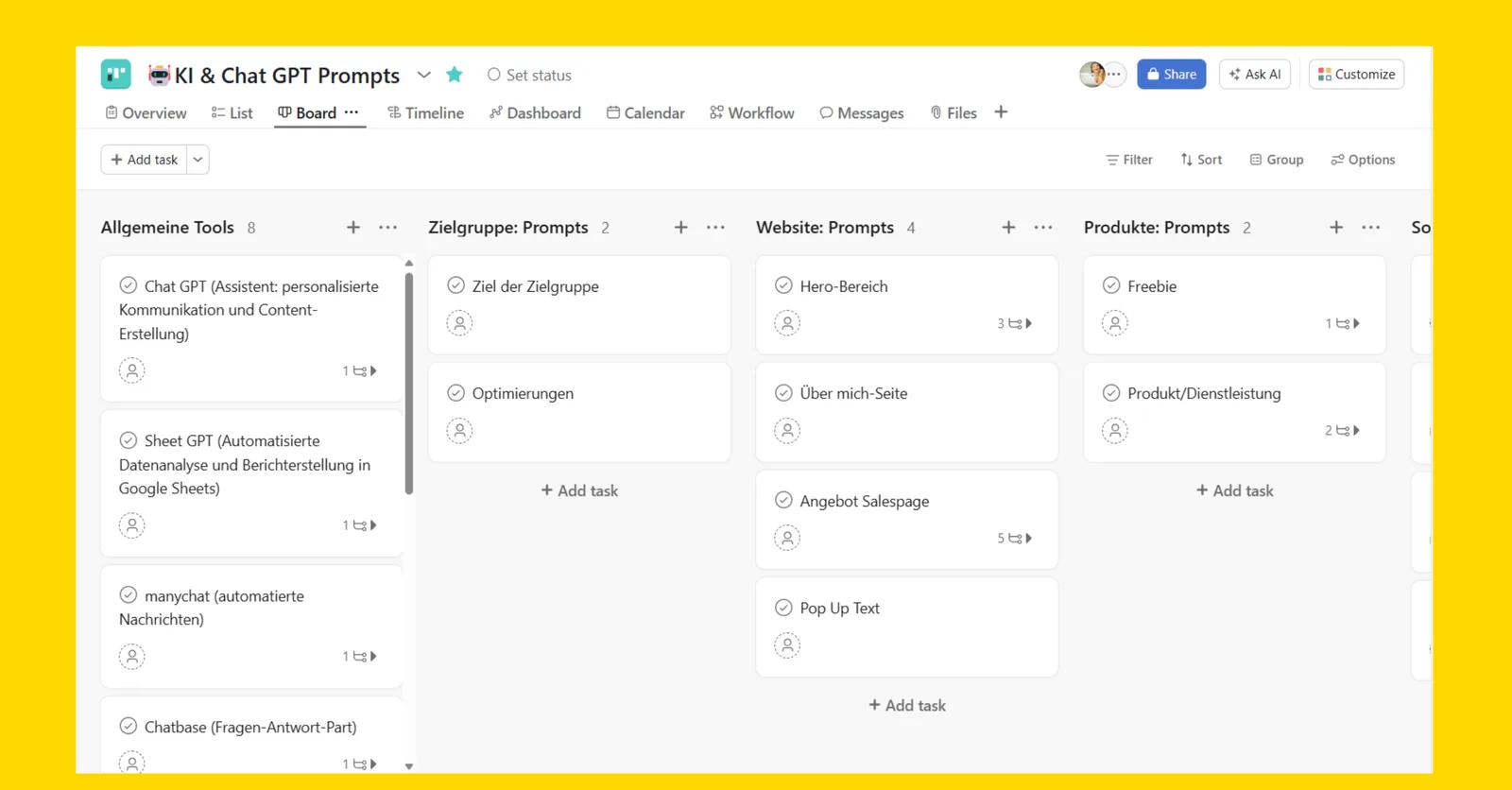The image size is (1512, 790).
Task: Open the Filter option
Action: 1129,160
